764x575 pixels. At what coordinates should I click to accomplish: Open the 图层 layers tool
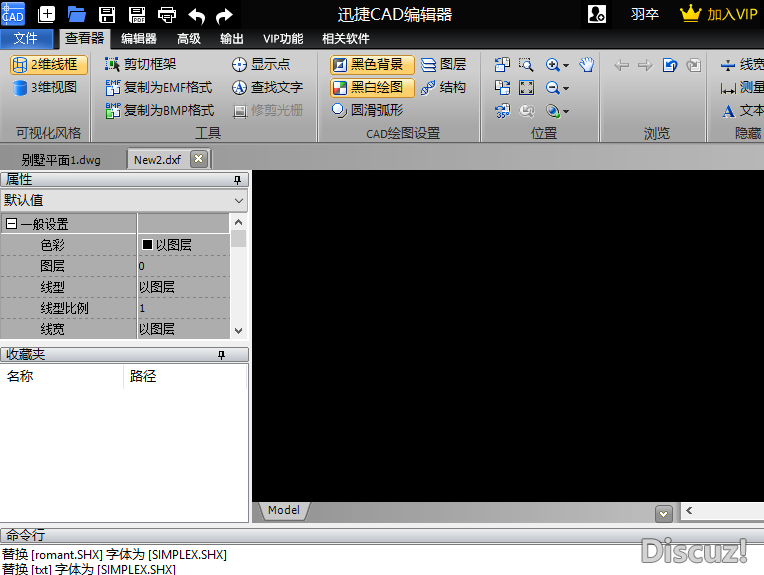pos(443,65)
